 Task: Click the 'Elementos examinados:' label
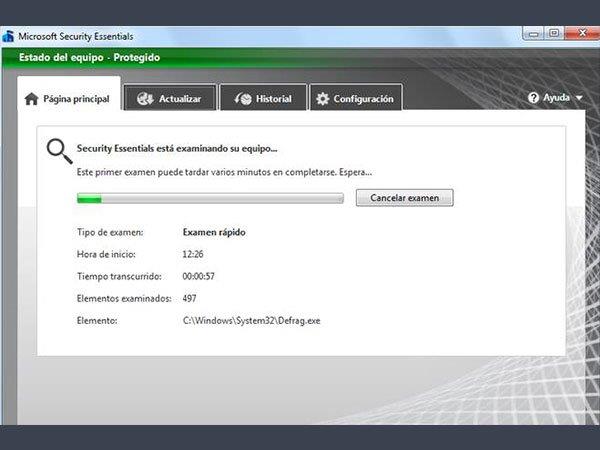[x=124, y=298]
